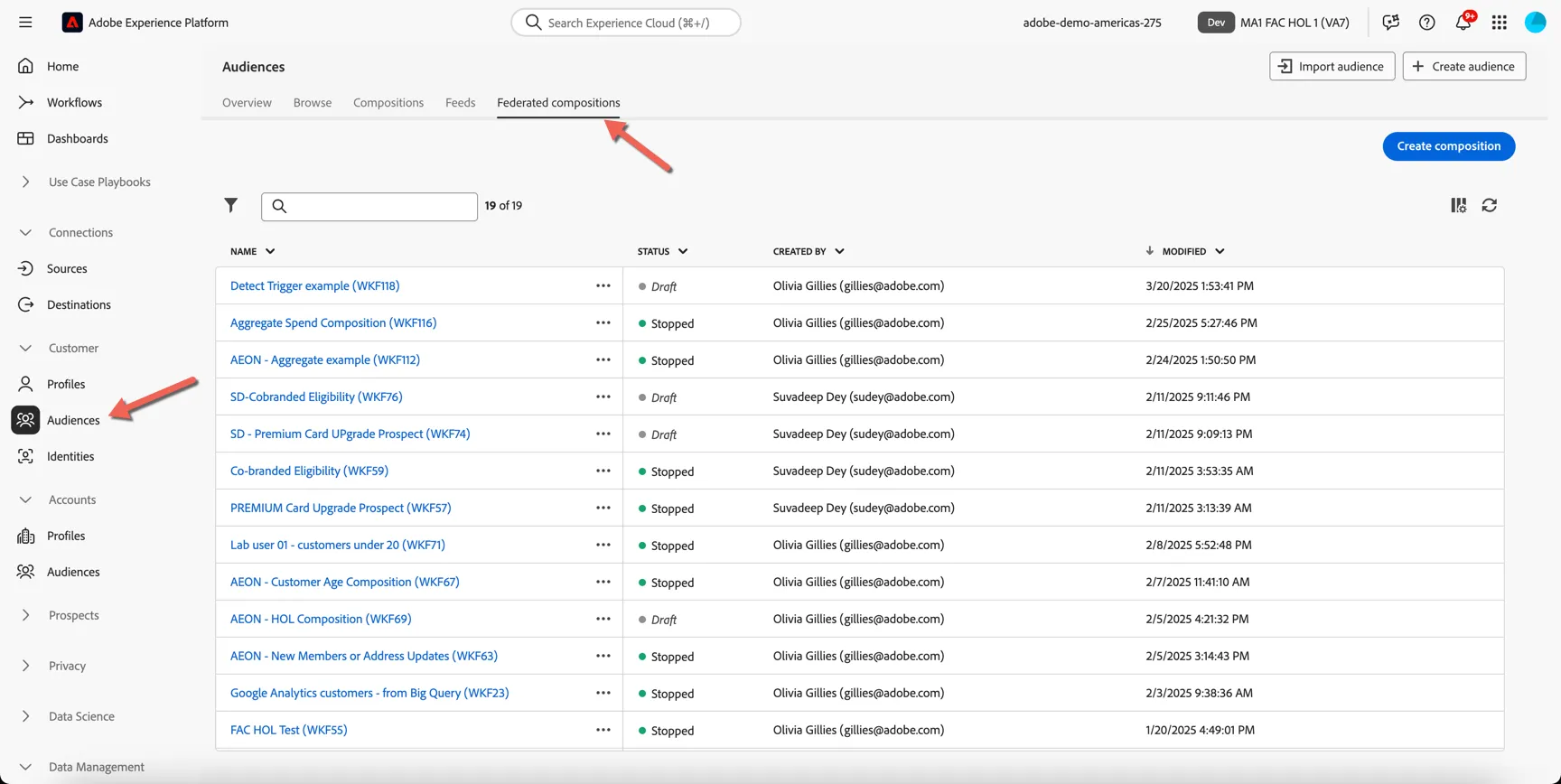Open the notifications bell
Screen dimensions: 1561x784
[x=1463, y=22]
